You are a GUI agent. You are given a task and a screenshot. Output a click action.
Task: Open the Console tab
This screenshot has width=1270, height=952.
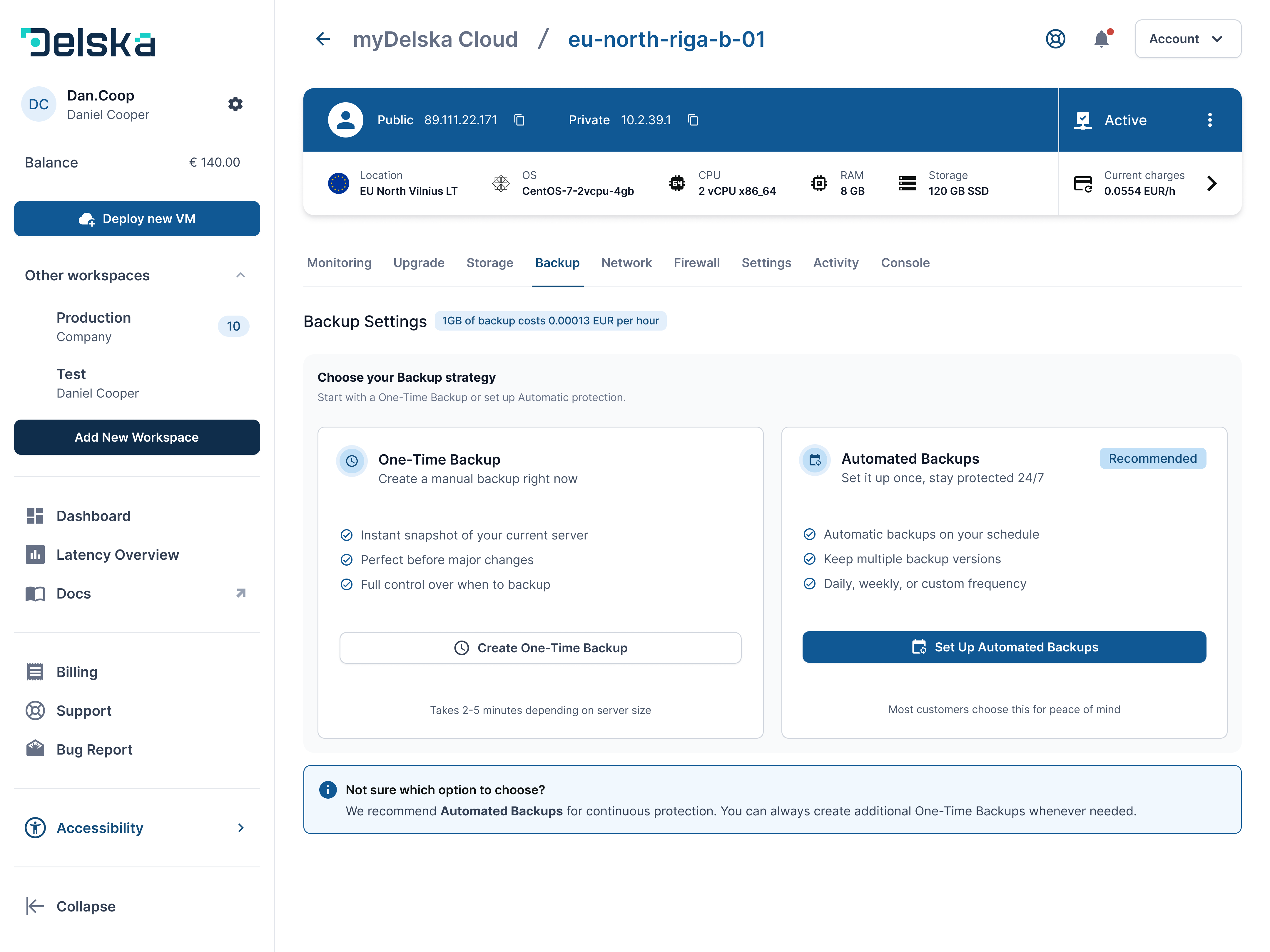[x=905, y=263]
